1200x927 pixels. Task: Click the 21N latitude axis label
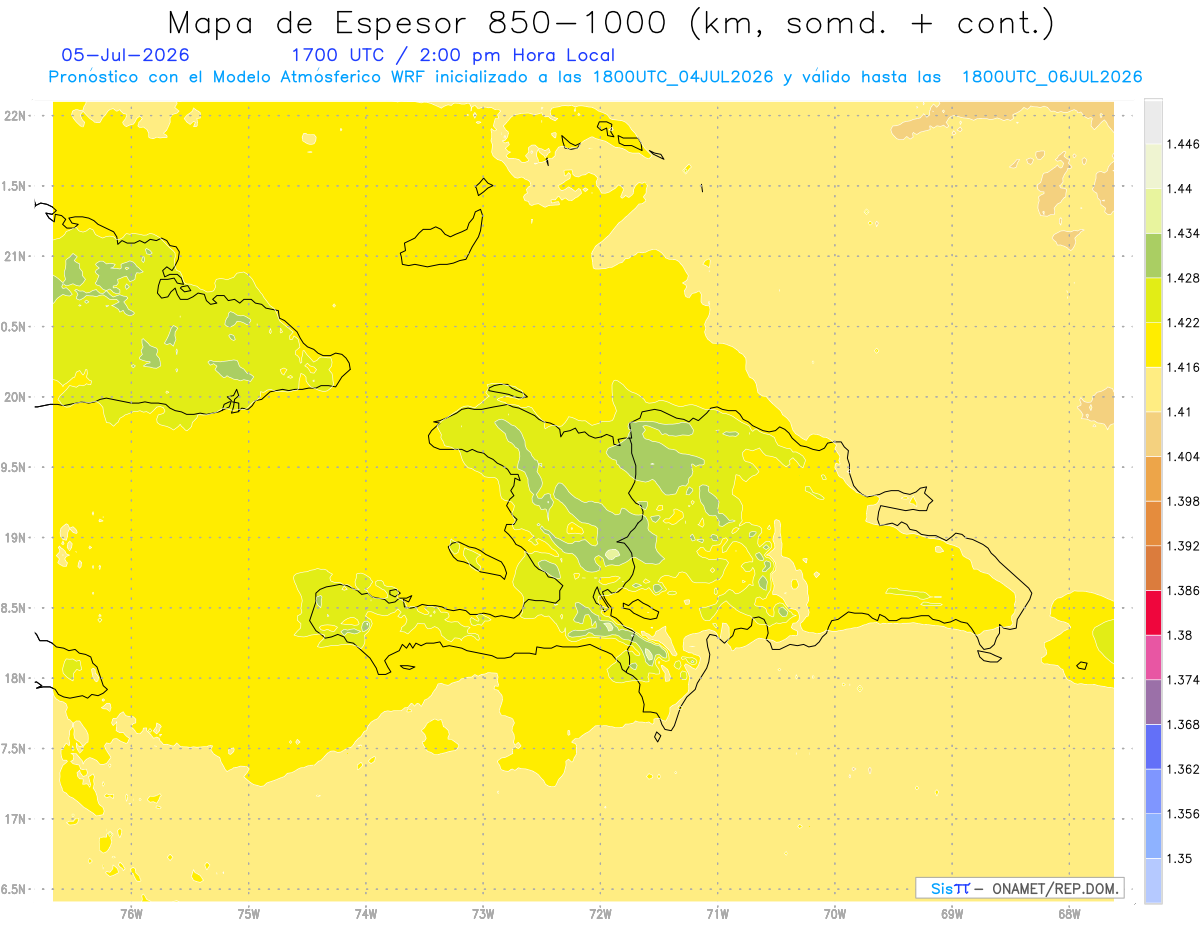pos(14,256)
